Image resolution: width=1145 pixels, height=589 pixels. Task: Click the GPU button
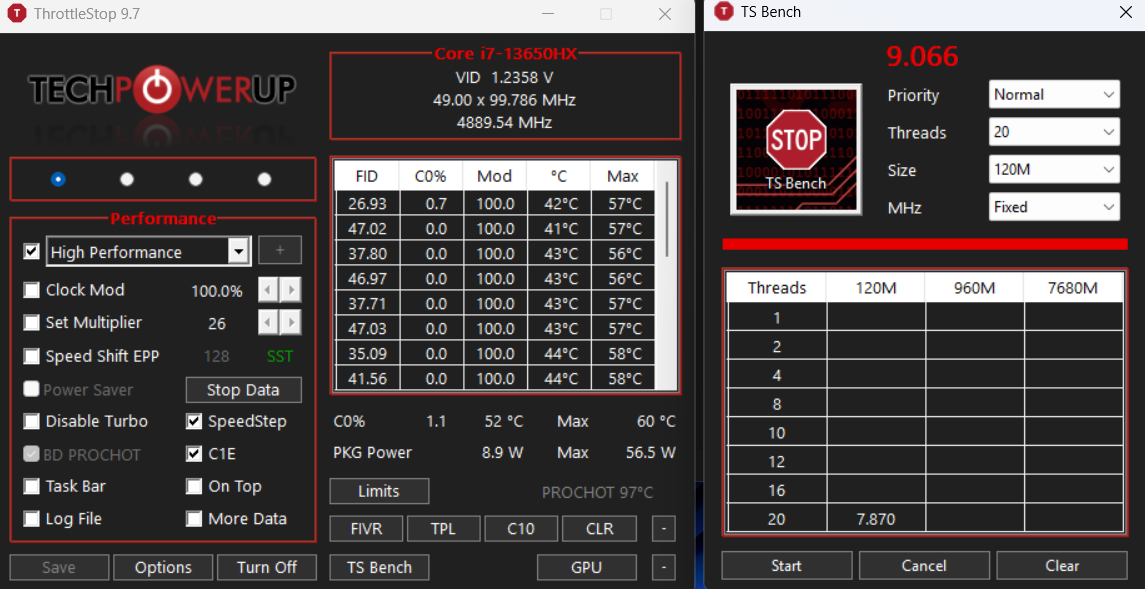[587, 567]
